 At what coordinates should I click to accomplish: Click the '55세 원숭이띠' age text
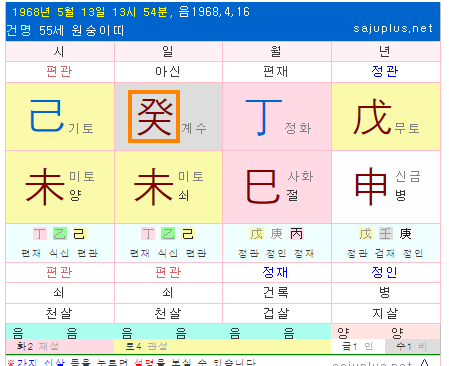pos(81,30)
